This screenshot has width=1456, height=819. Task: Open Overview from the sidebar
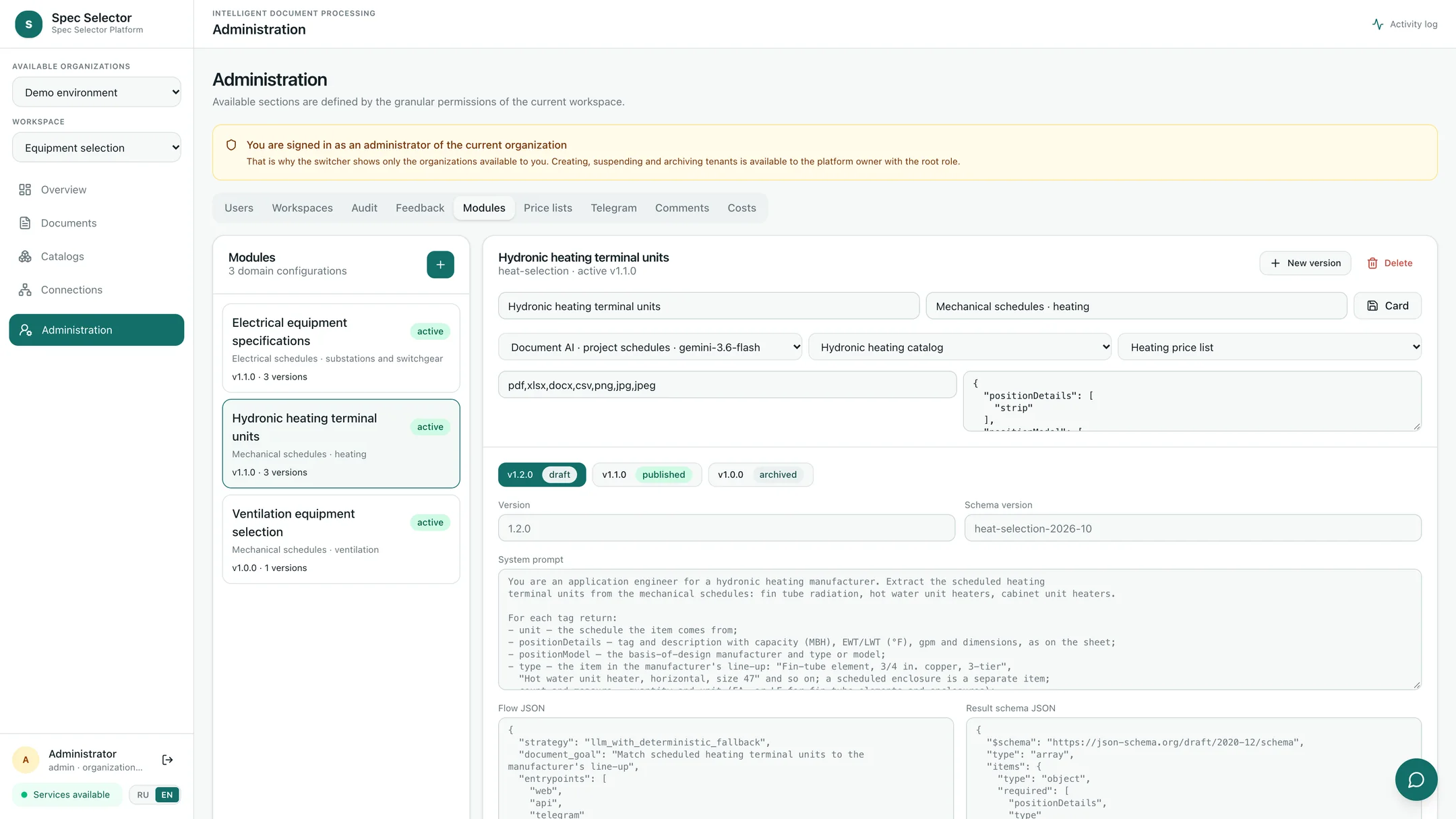pos(96,189)
